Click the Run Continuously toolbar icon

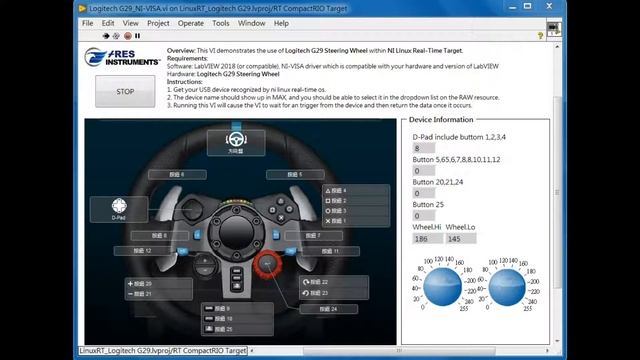pyautogui.click(x=116, y=36)
